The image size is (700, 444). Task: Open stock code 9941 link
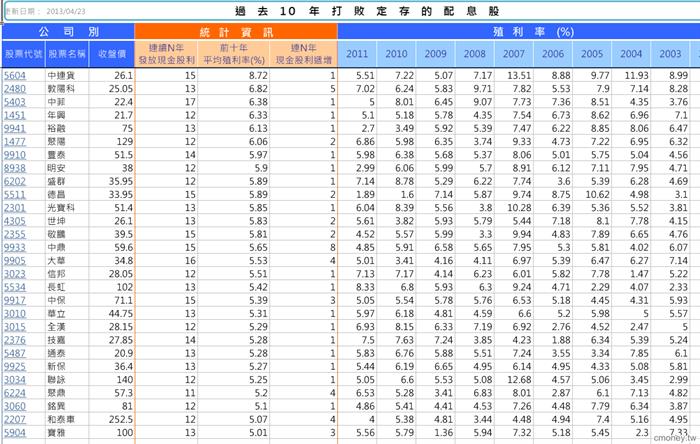click(15, 129)
